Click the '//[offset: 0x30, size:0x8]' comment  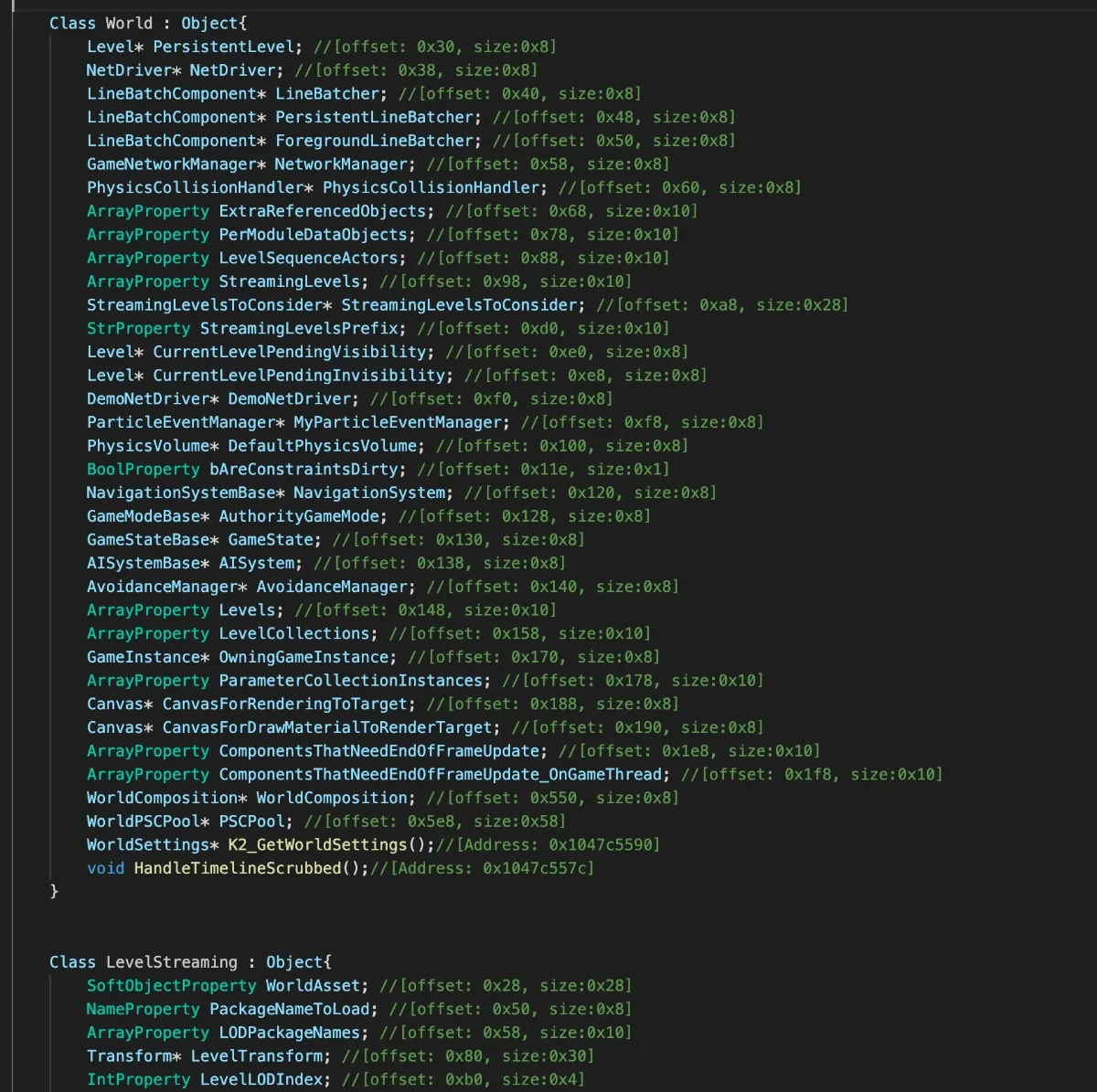(435, 47)
